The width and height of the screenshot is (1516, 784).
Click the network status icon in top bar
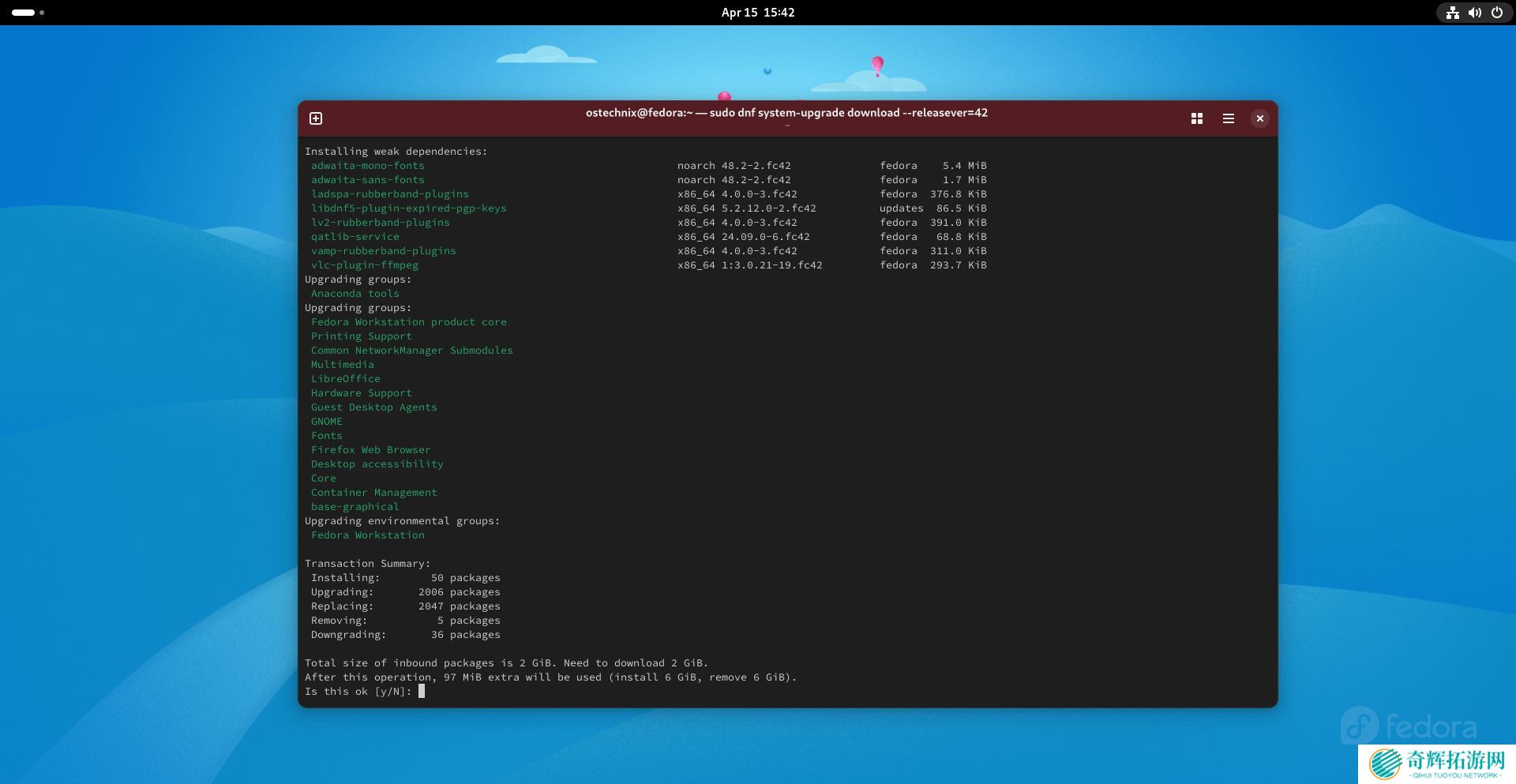tap(1452, 13)
